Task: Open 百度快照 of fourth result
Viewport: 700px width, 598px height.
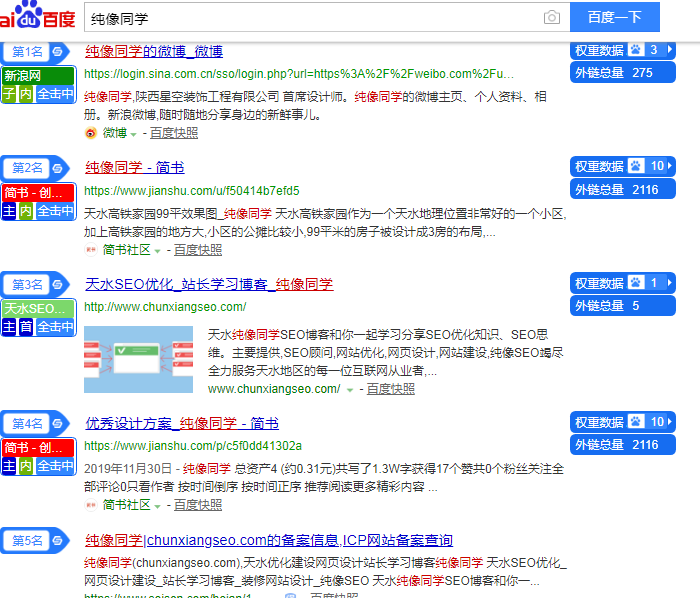Action: [x=198, y=505]
